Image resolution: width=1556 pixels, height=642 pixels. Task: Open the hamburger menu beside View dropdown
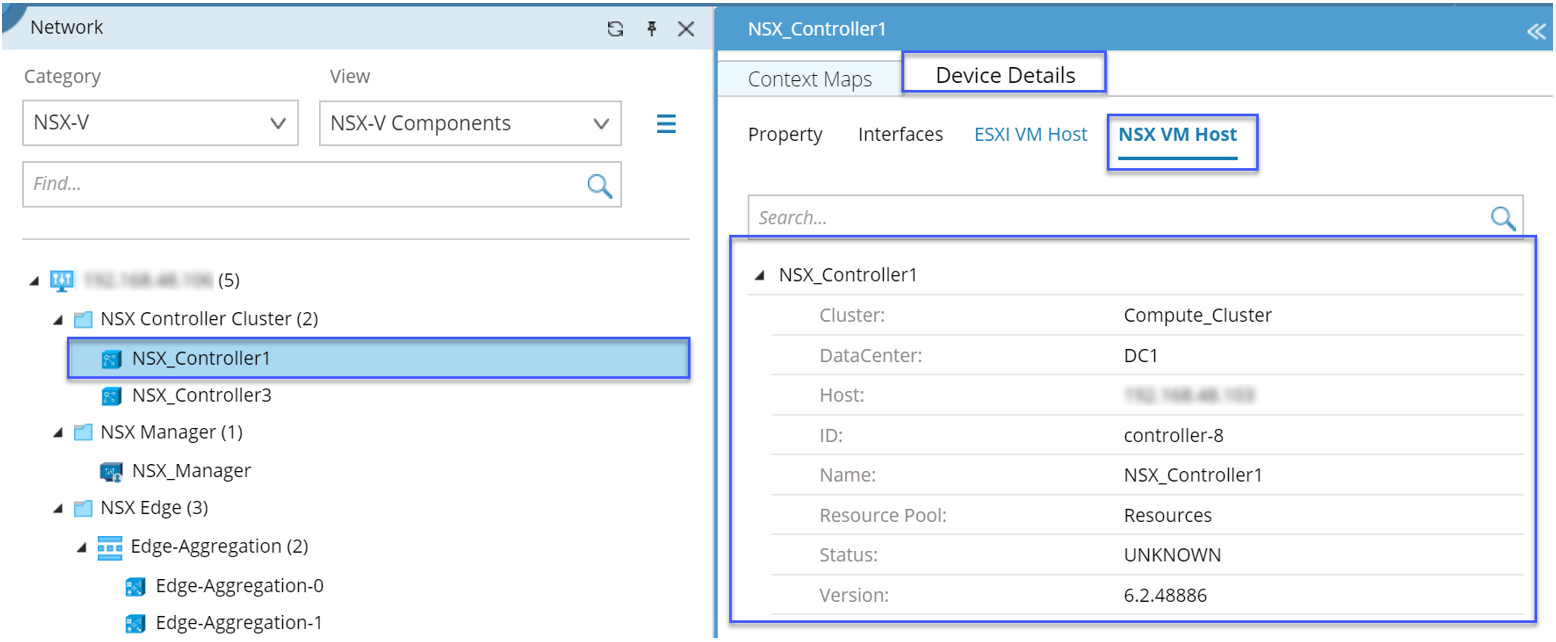[666, 124]
